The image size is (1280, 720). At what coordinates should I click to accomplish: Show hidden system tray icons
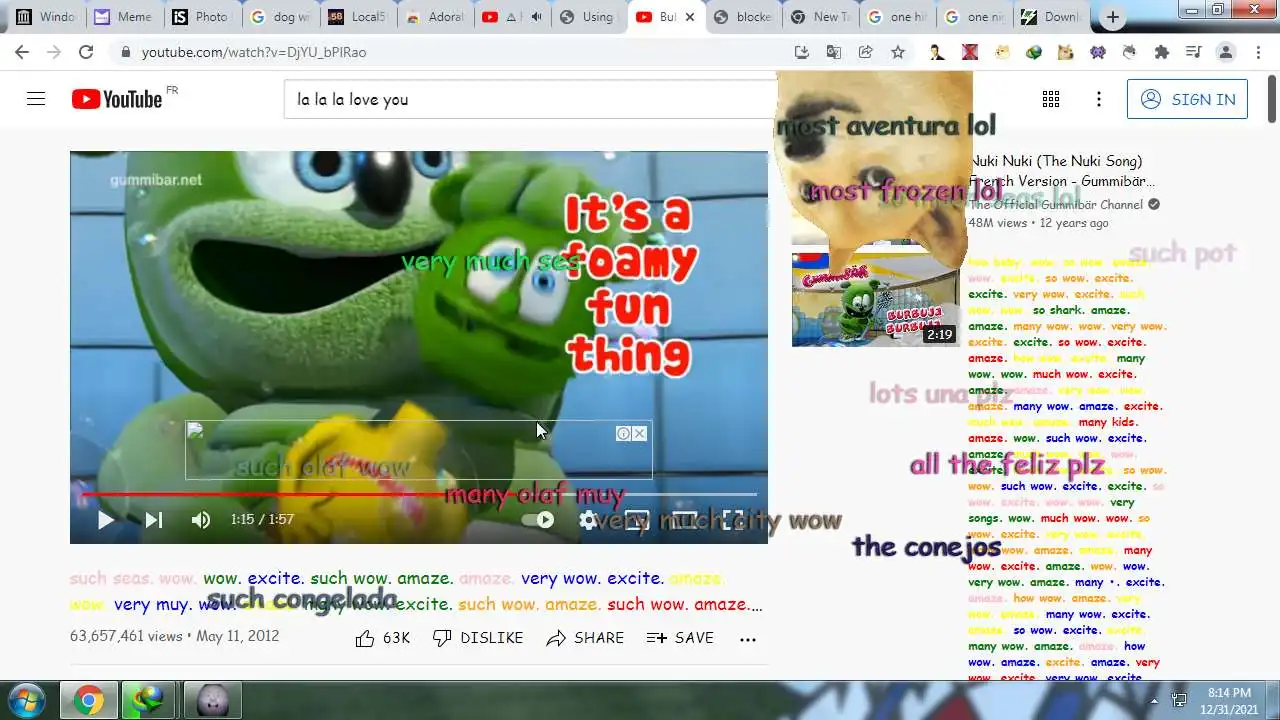coord(1154,700)
